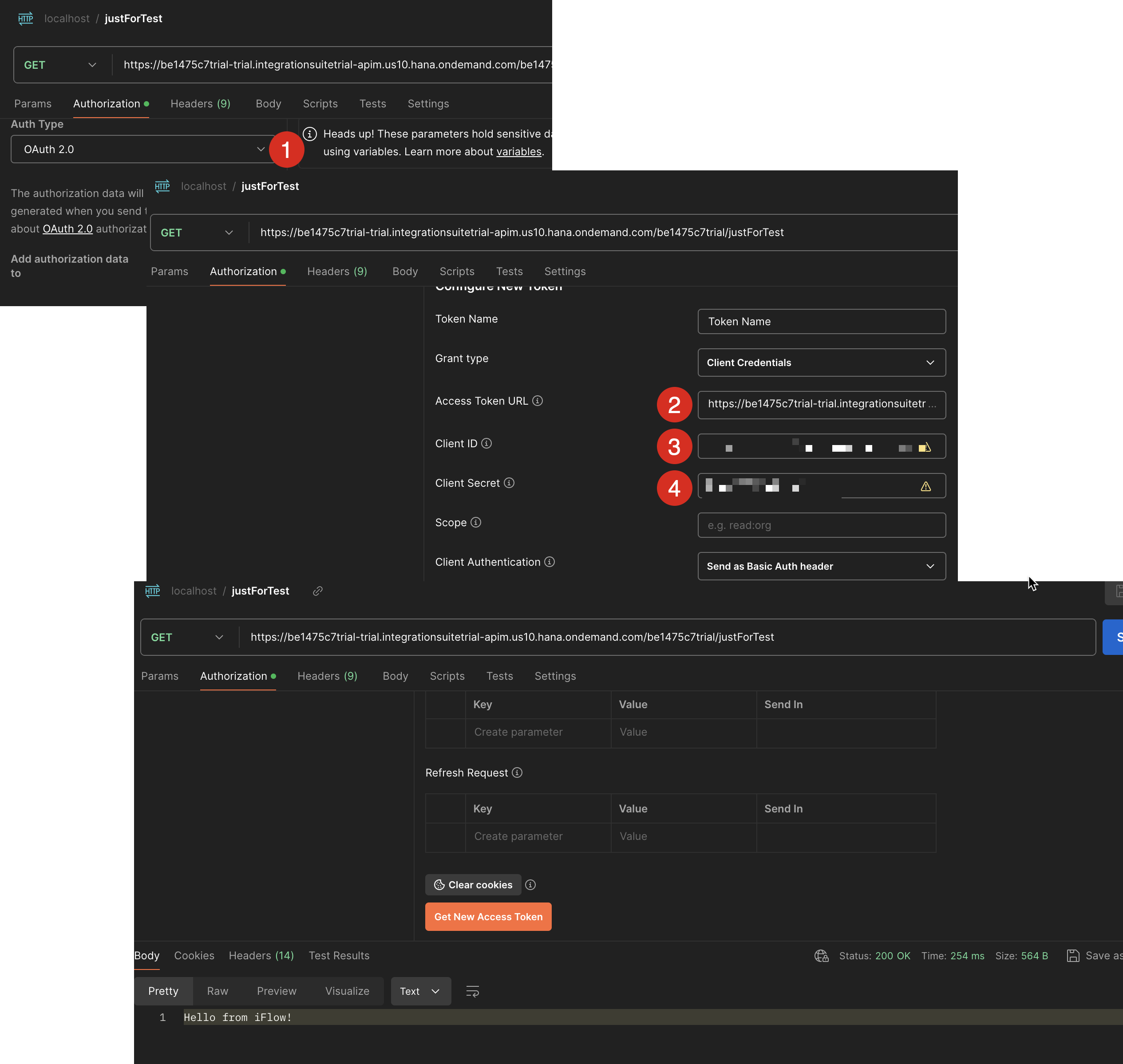Click the HTTP protocol icon in the breadcrumb
The height and width of the screenshot is (1064, 1123).
pos(152,591)
